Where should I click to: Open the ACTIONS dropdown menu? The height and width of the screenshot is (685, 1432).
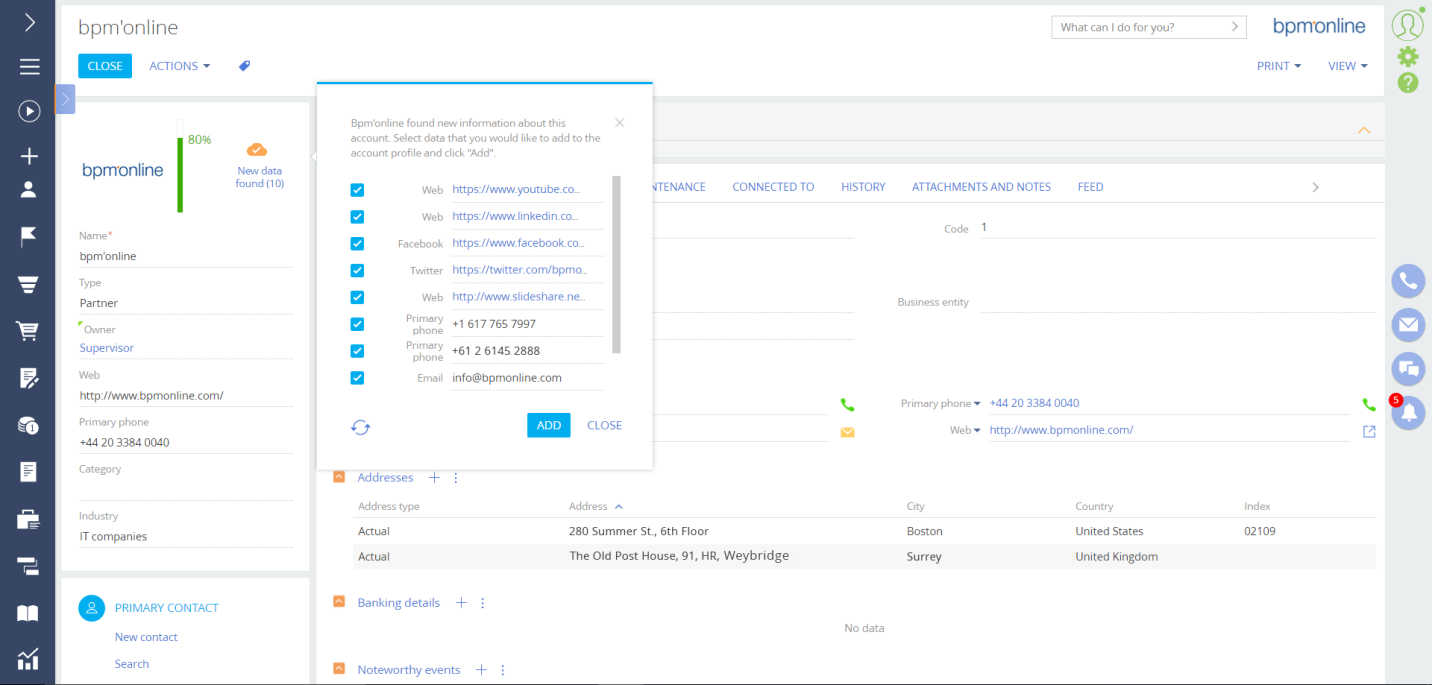(179, 66)
